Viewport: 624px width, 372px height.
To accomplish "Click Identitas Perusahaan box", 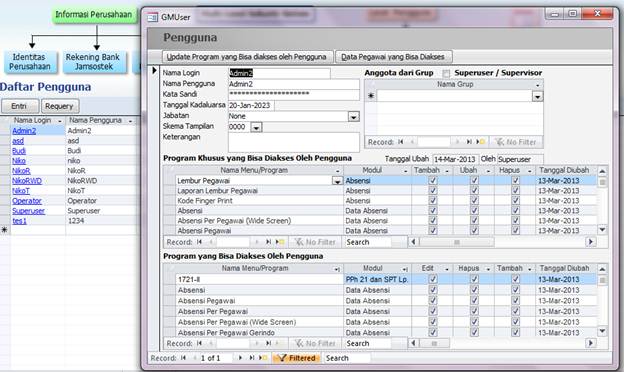I will click(30, 62).
